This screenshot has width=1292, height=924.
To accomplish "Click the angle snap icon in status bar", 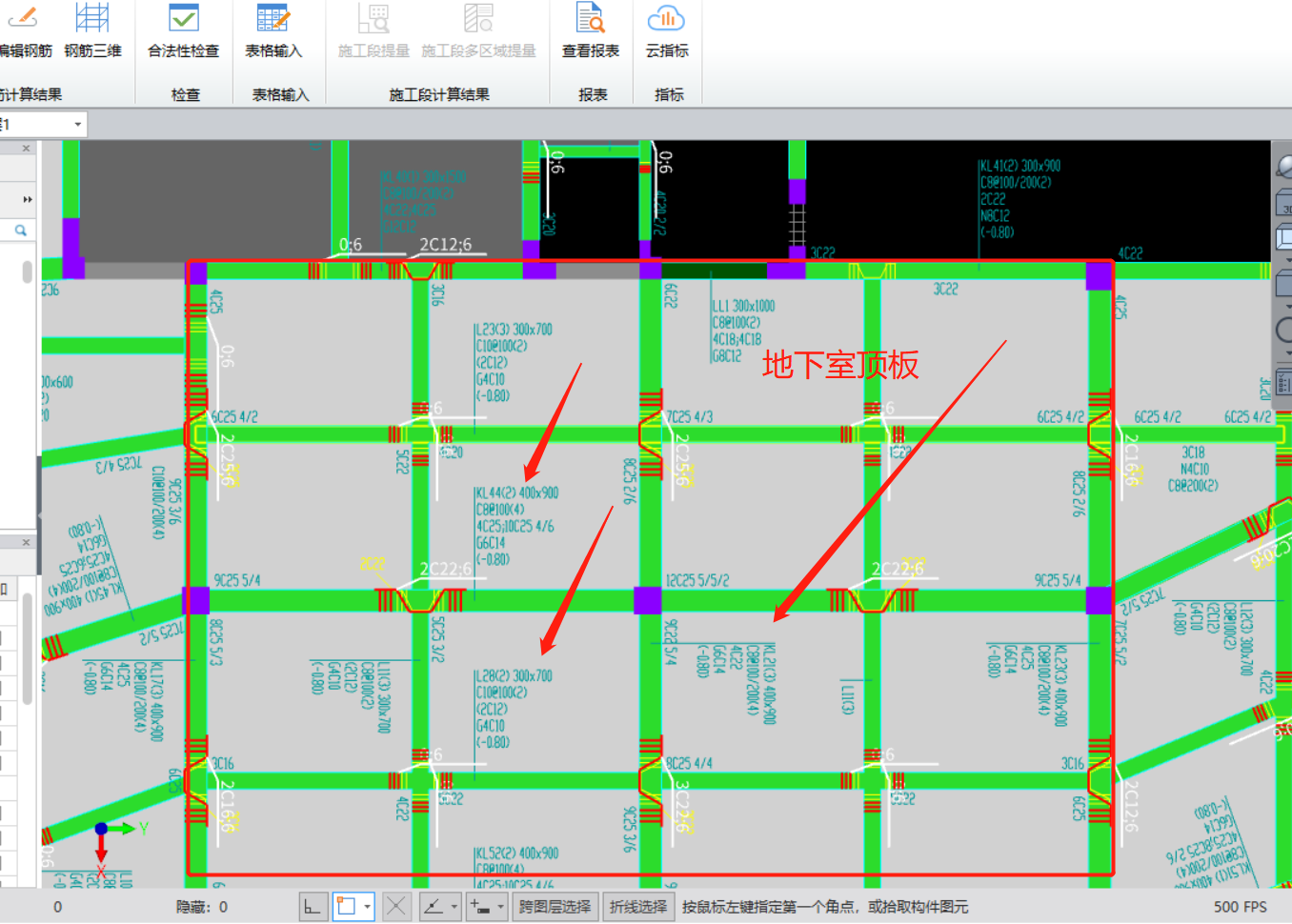I will click(433, 907).
